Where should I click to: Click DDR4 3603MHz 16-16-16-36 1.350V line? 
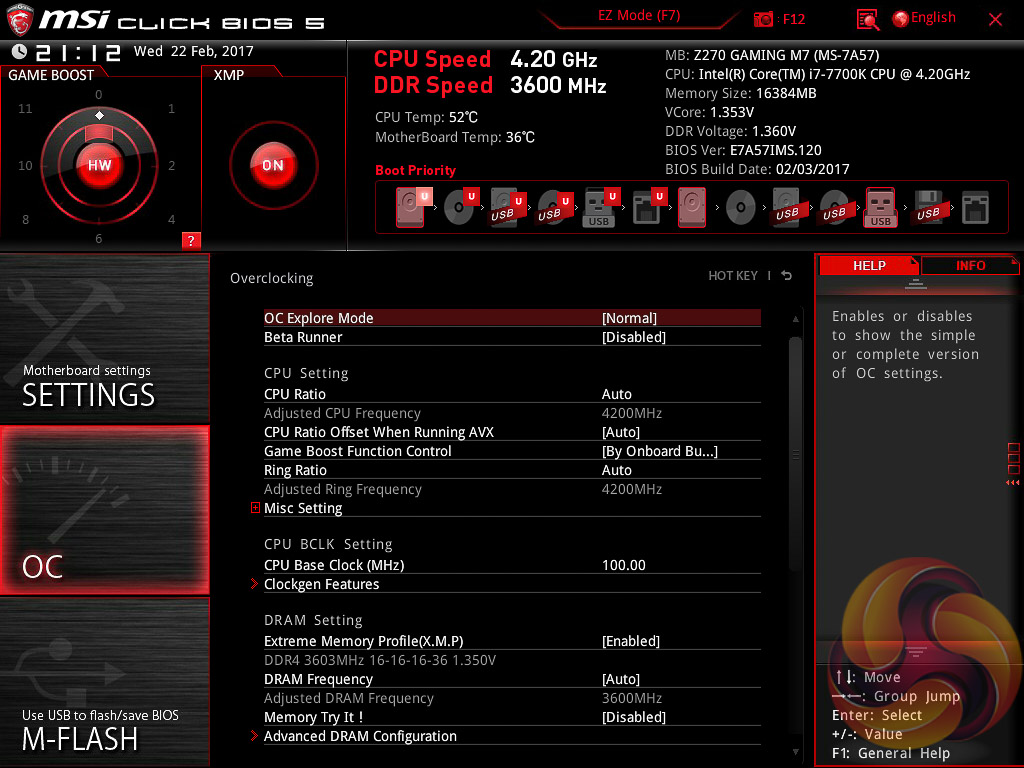tap(379, 660)
